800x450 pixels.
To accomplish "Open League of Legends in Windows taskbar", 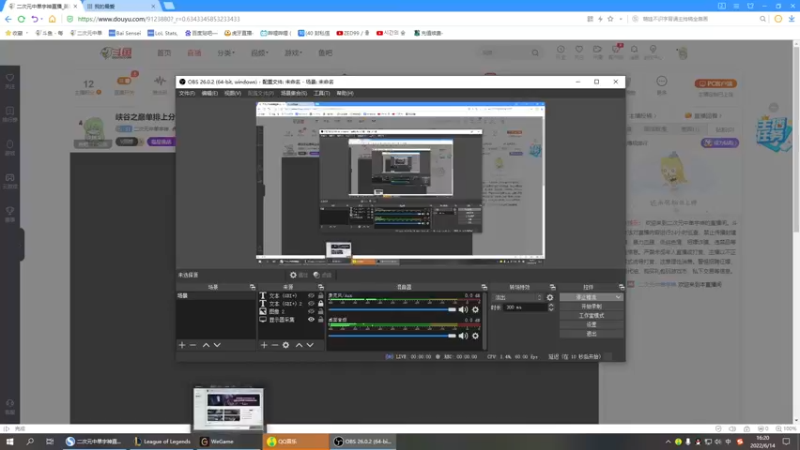I will point(163,441).
